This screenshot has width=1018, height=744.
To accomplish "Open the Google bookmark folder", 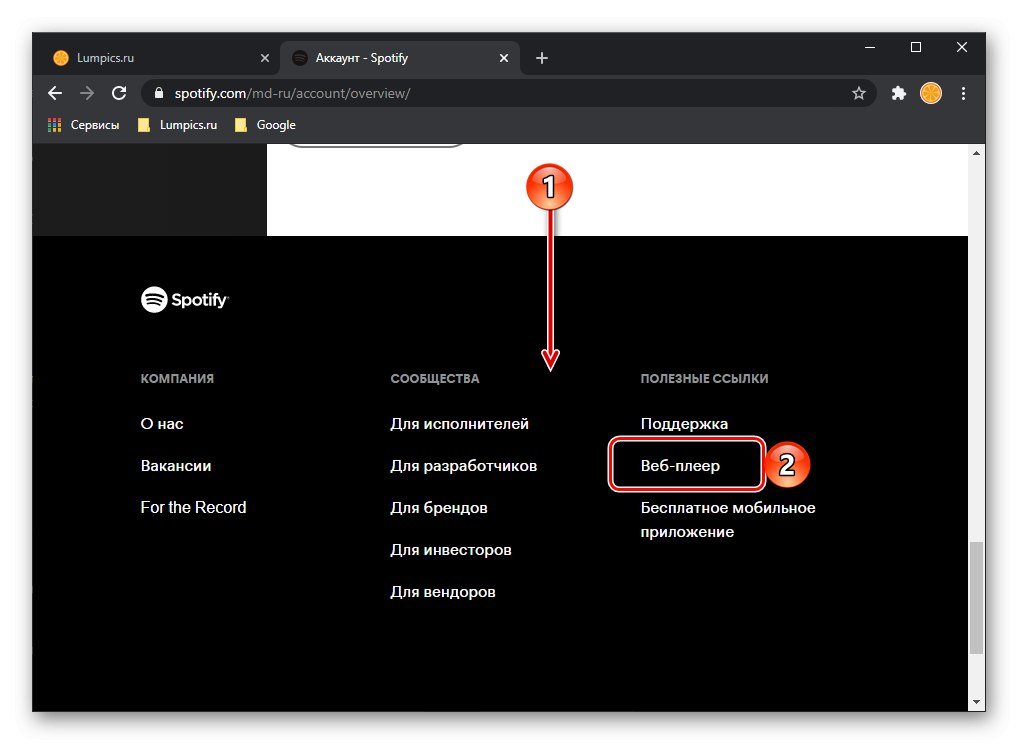I will click(265, 125).
